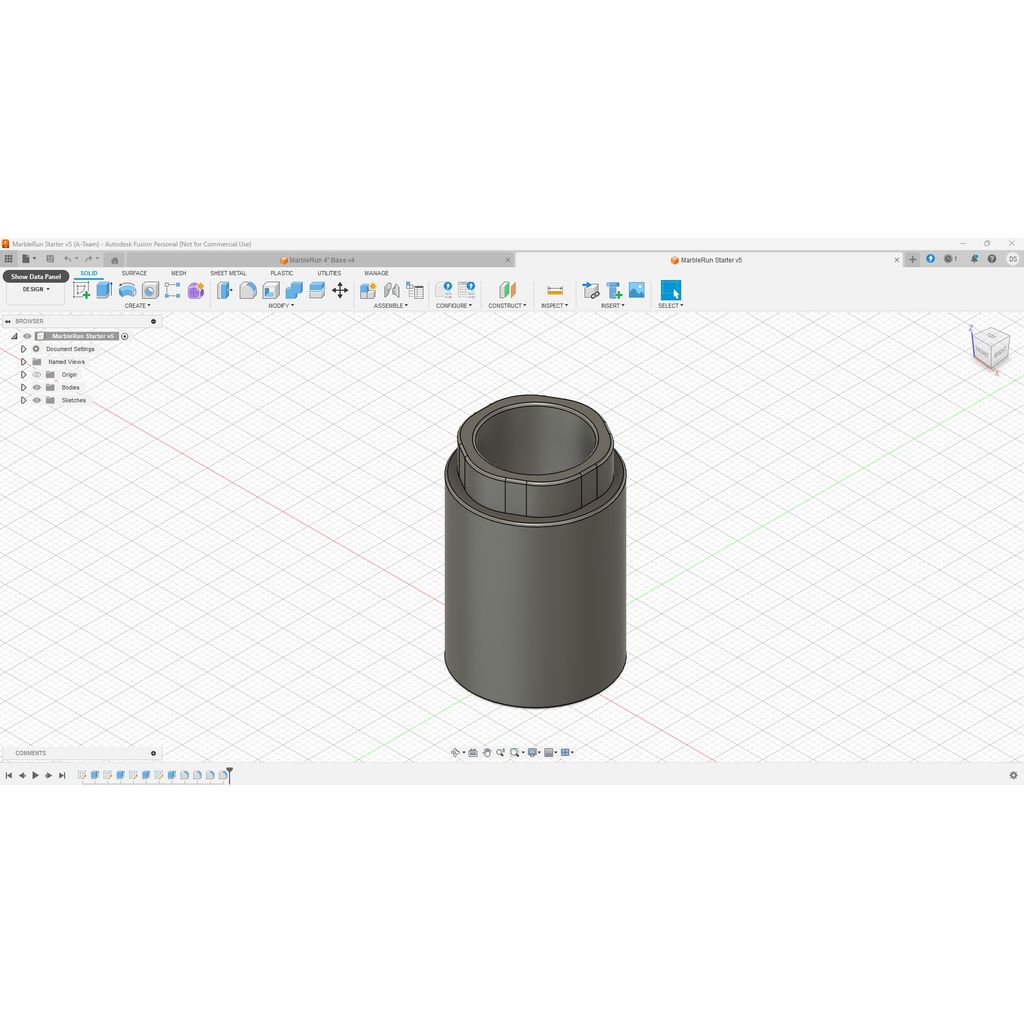Select the Pan hand tool
Viewport: 1024px width, 1024px height.
pyautogui.click(x=487, y=752)
